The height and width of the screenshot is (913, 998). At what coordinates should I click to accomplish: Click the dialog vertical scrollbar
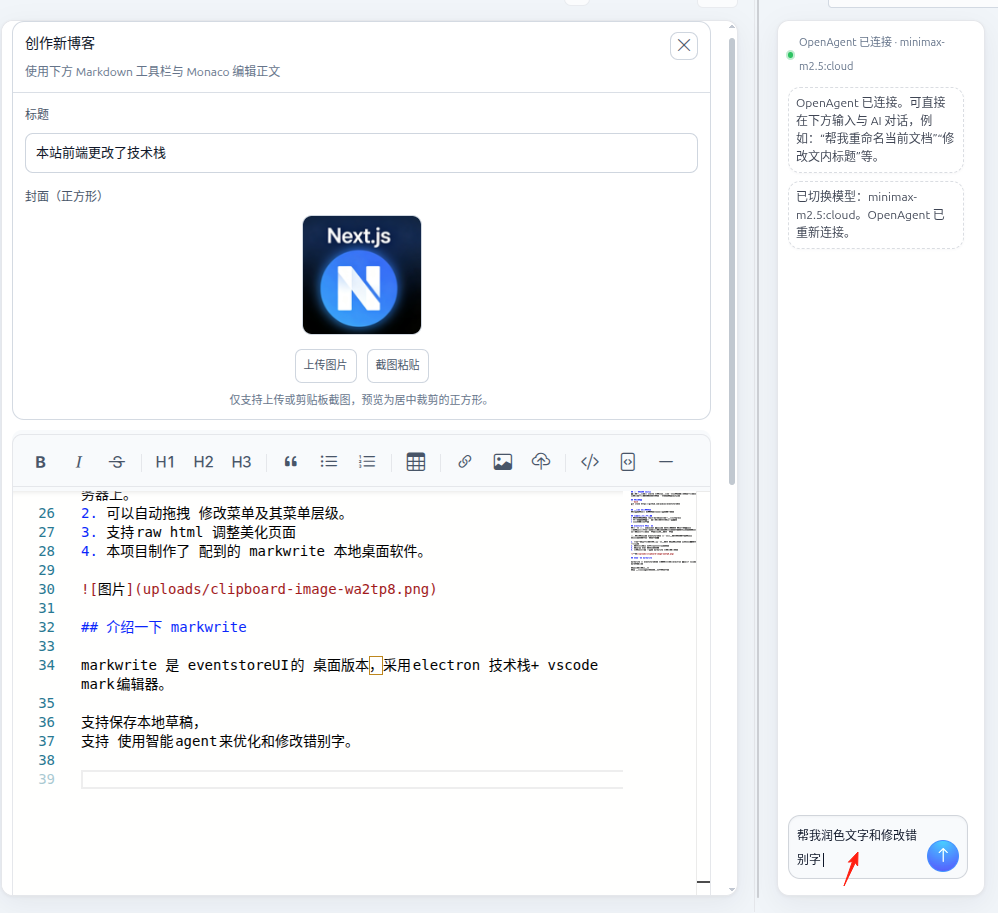tap(732, 261)
